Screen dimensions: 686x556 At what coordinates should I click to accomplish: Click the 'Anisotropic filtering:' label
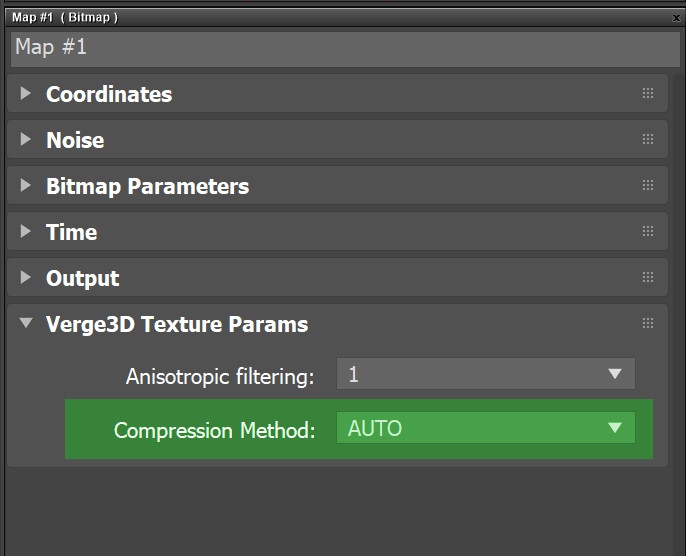(220, 376)
